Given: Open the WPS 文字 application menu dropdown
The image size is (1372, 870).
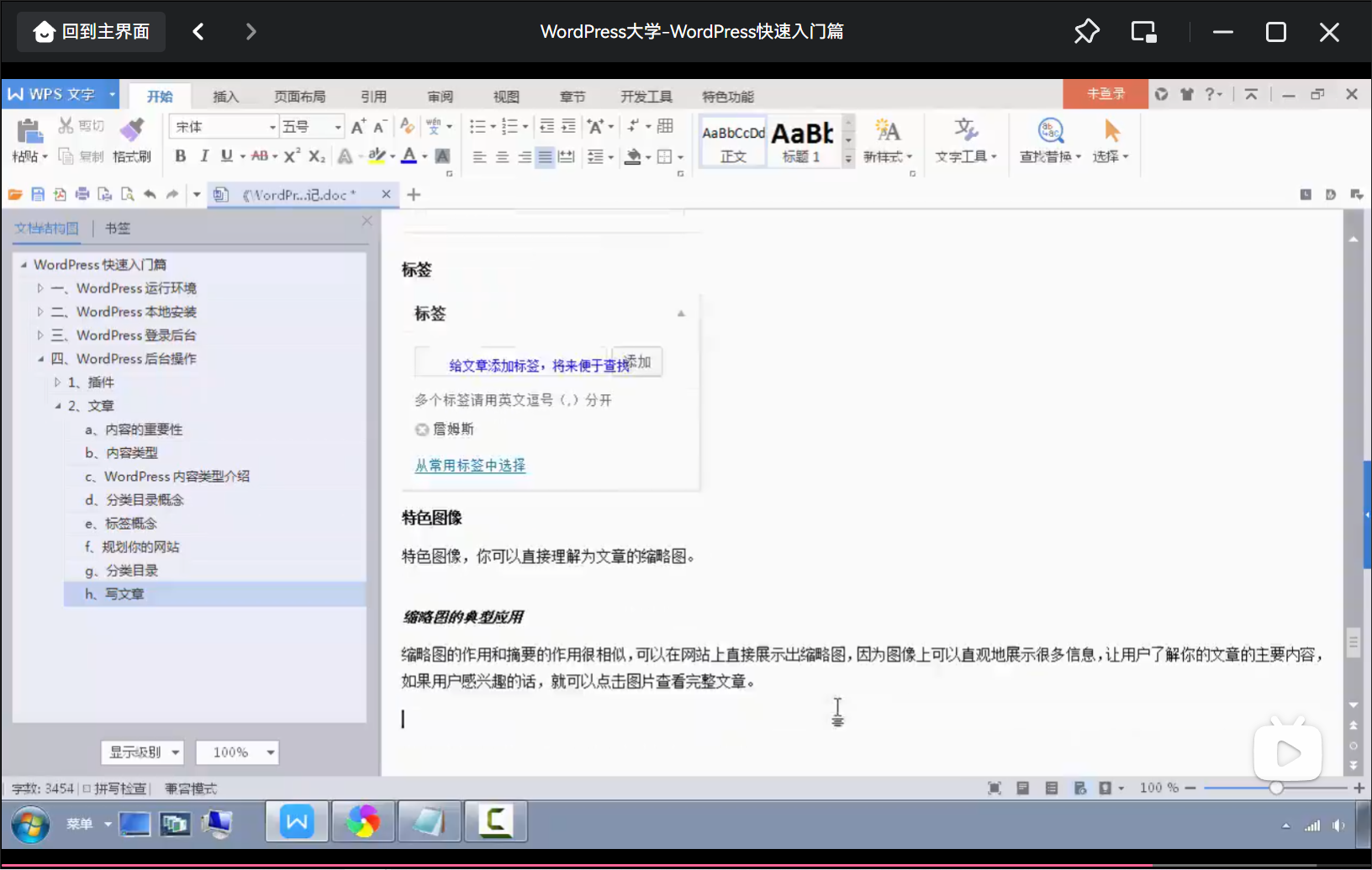Looking at the screenshot, I should point(112,94).
